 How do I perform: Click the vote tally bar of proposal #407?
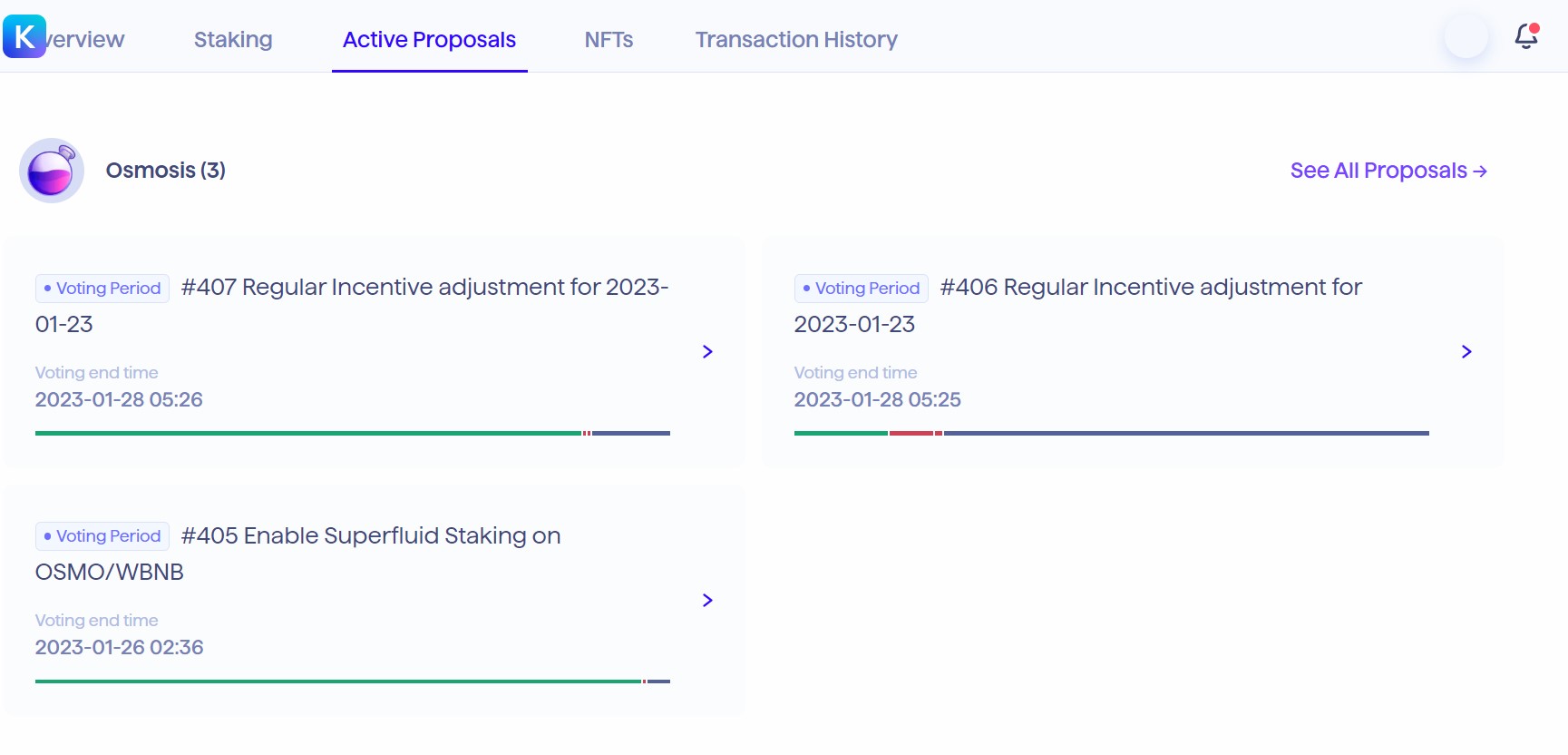tap(352, 434)
